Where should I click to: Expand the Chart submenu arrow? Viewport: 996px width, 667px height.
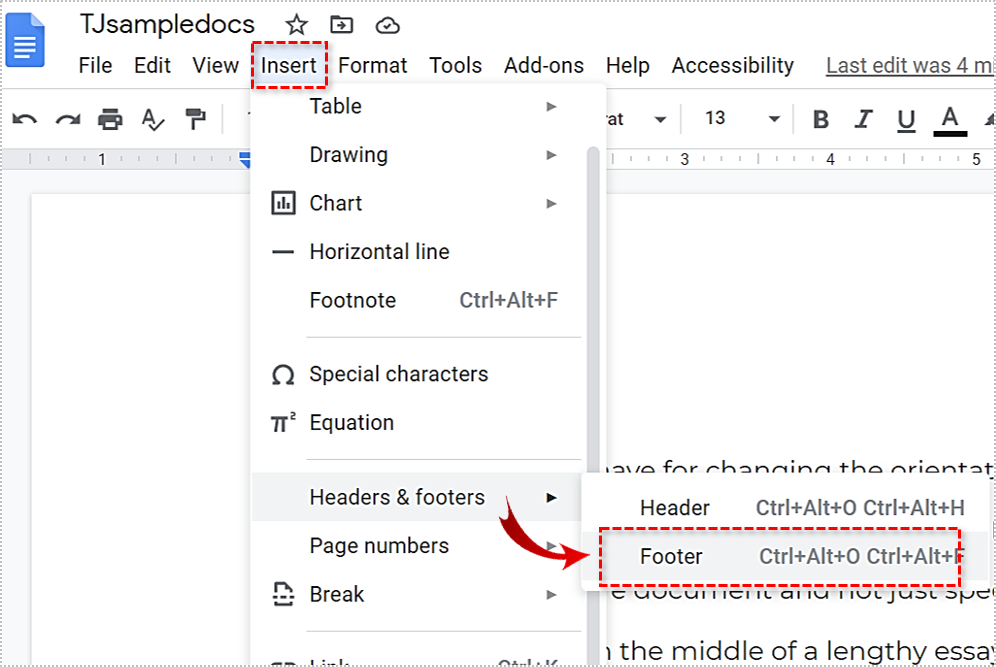(x=551, y=204)
